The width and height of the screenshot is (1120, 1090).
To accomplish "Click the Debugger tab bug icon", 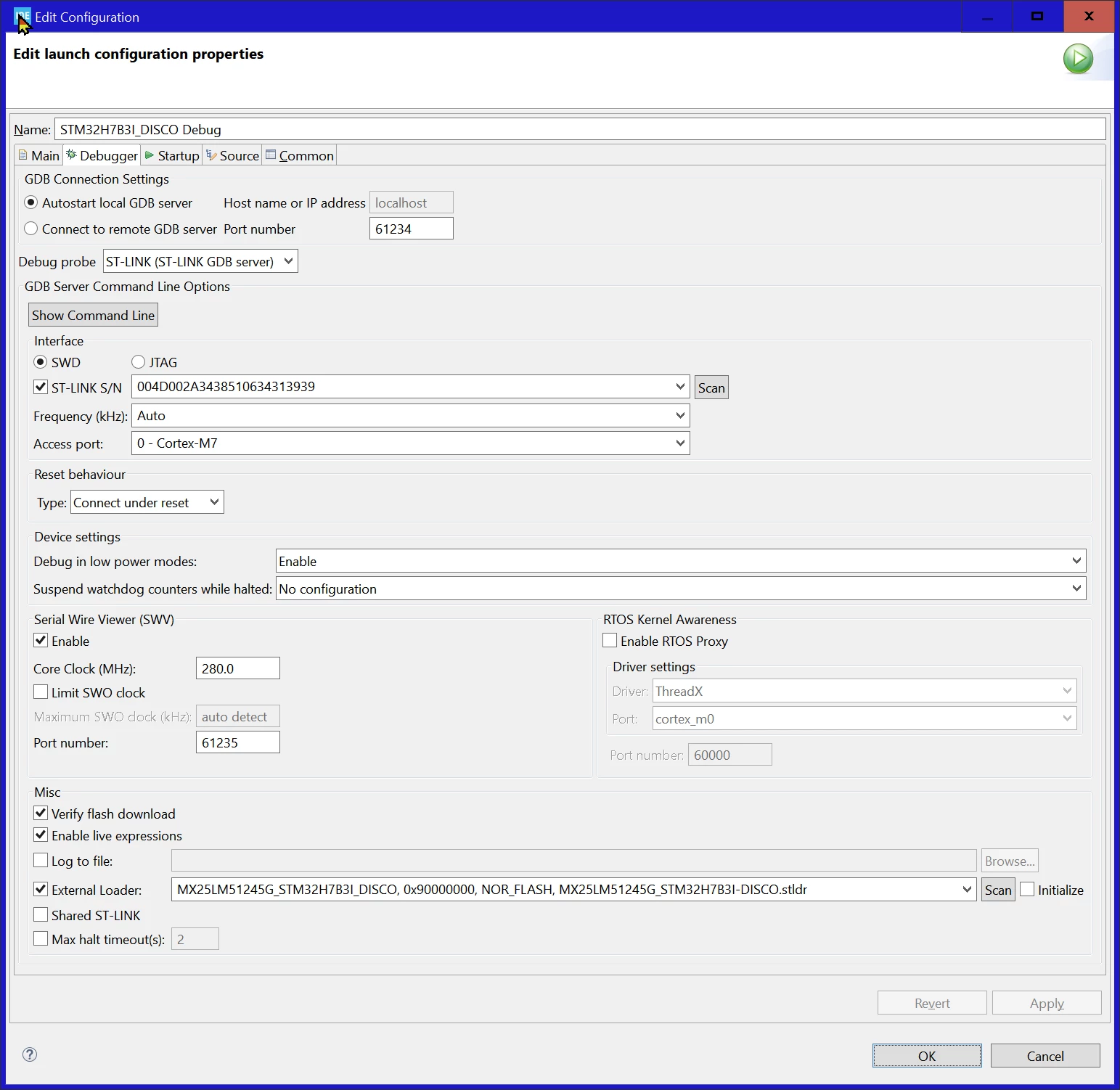I will coord(71,155).
